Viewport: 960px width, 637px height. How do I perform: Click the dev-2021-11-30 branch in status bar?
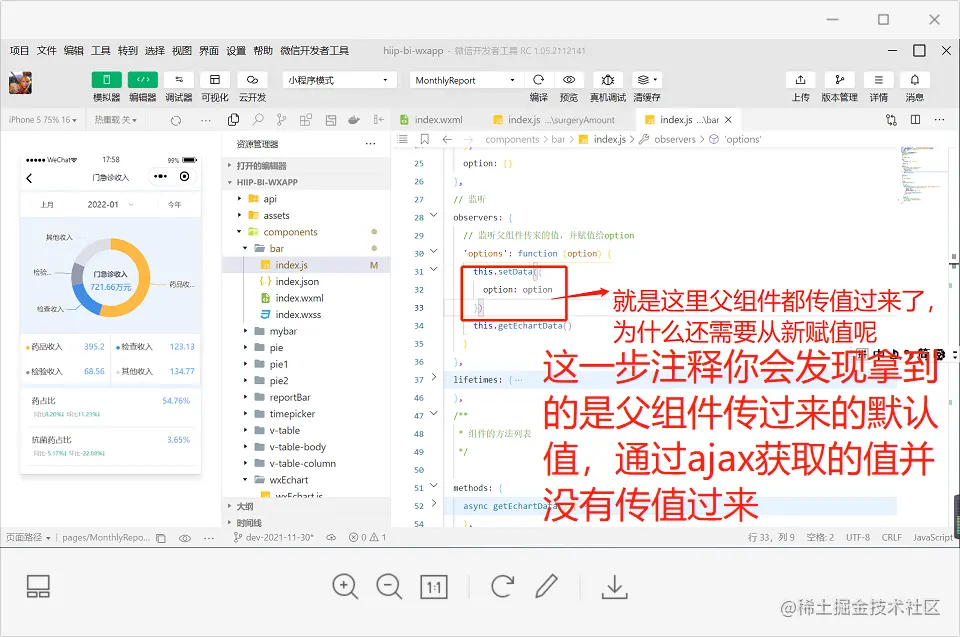273,537
